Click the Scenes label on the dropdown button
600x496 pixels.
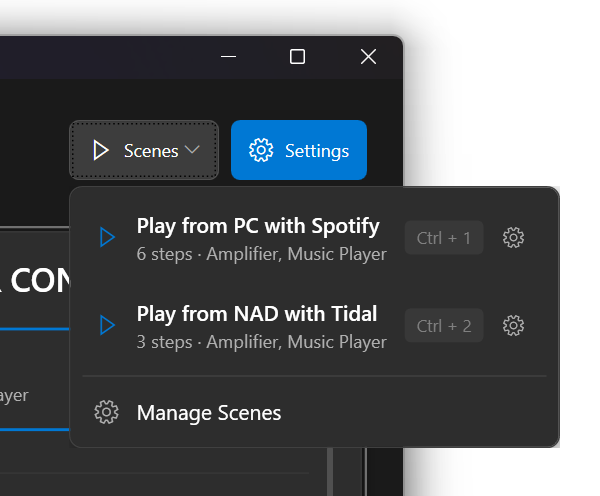151,151
